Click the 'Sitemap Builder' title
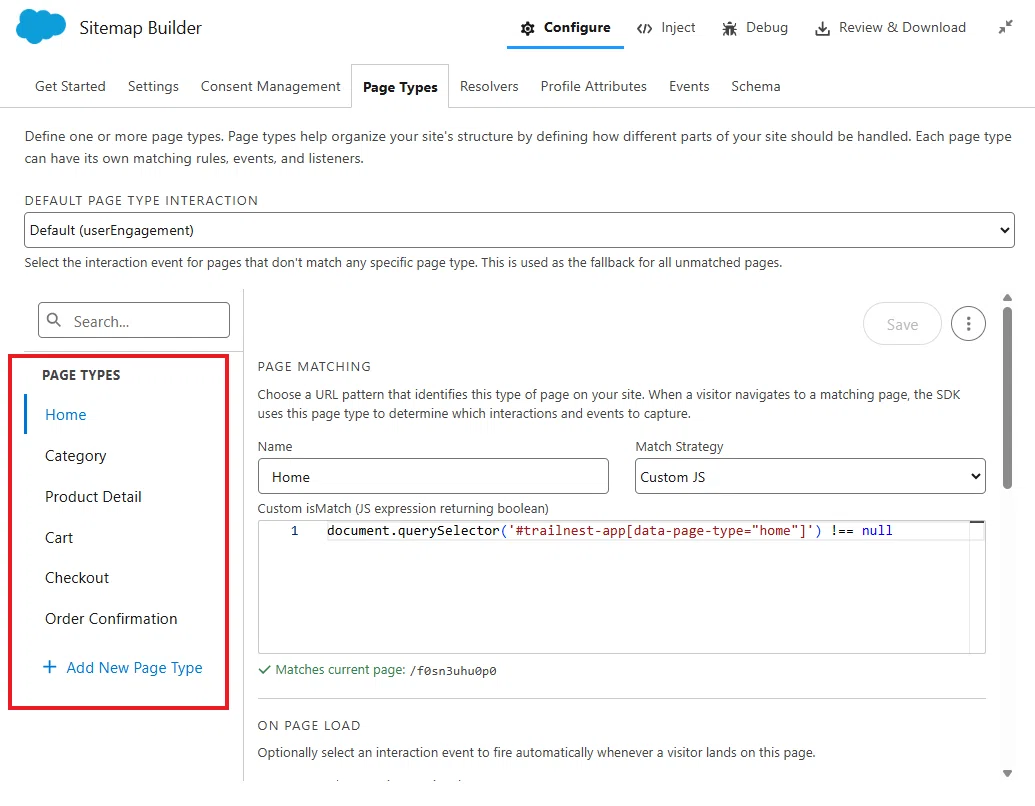 [141, 28]
